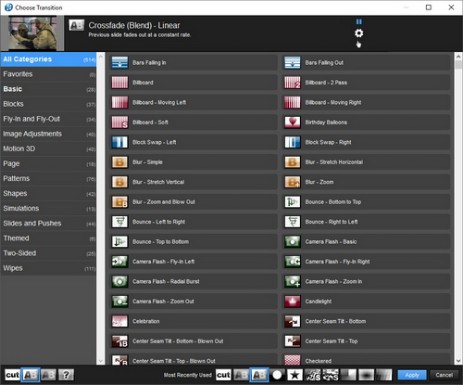Show All Categories of transitions
The image size is (463, 385).
point(48,59)
